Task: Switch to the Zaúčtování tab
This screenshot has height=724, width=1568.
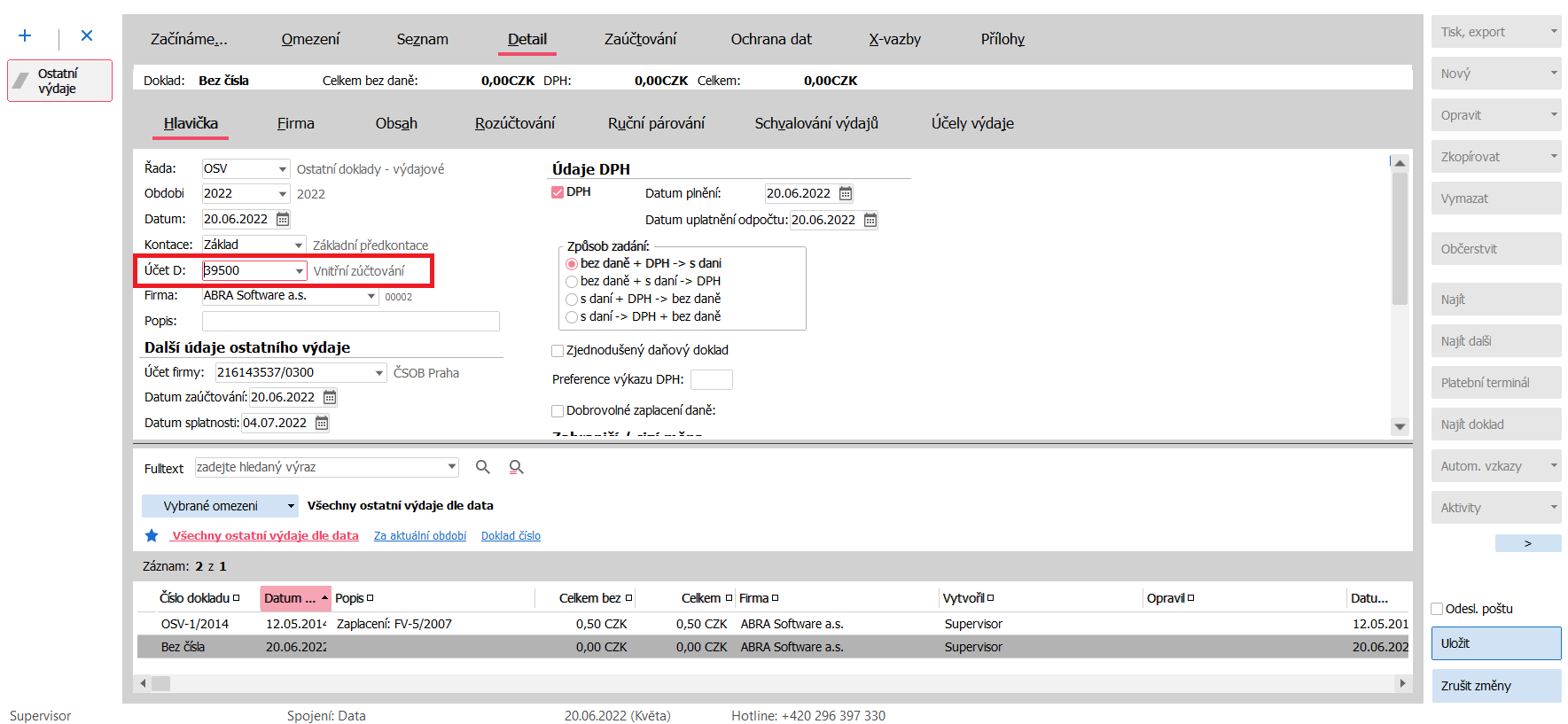Action: (640, 39)
